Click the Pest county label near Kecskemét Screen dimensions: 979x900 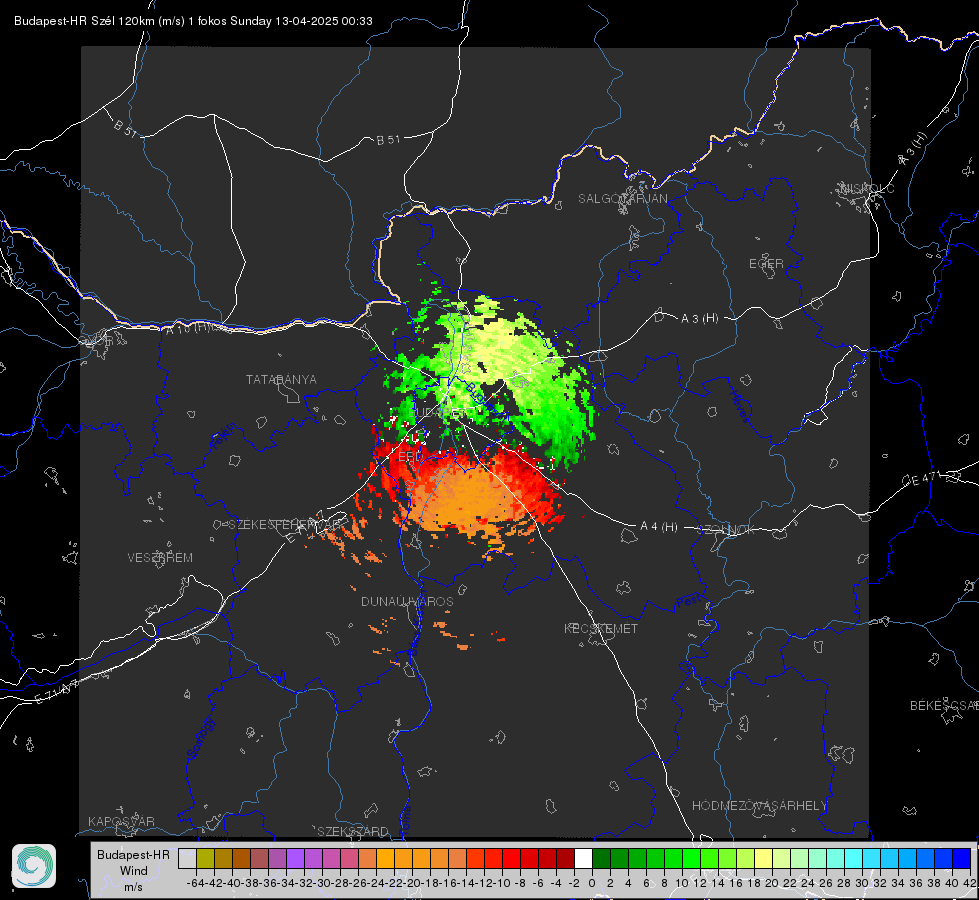point(689,602)
